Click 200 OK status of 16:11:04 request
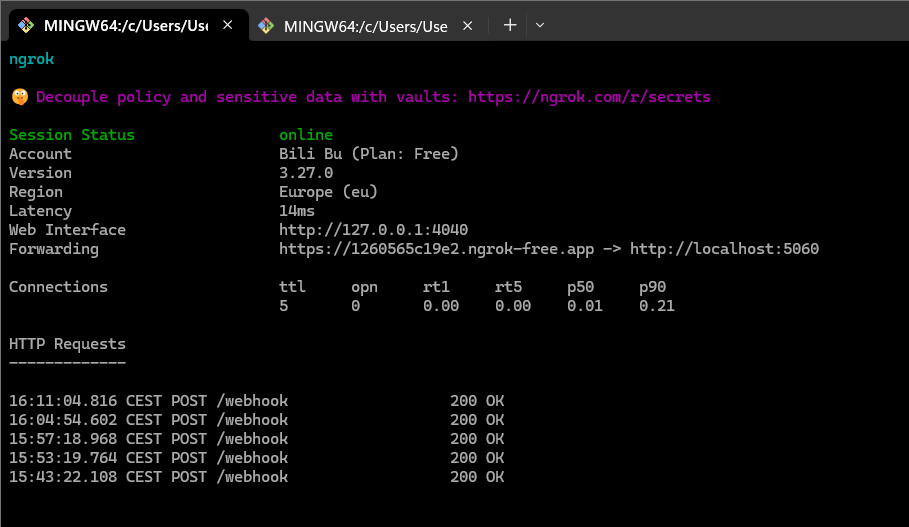Screen dimensions: 909x527 click(x=477, y=401)
